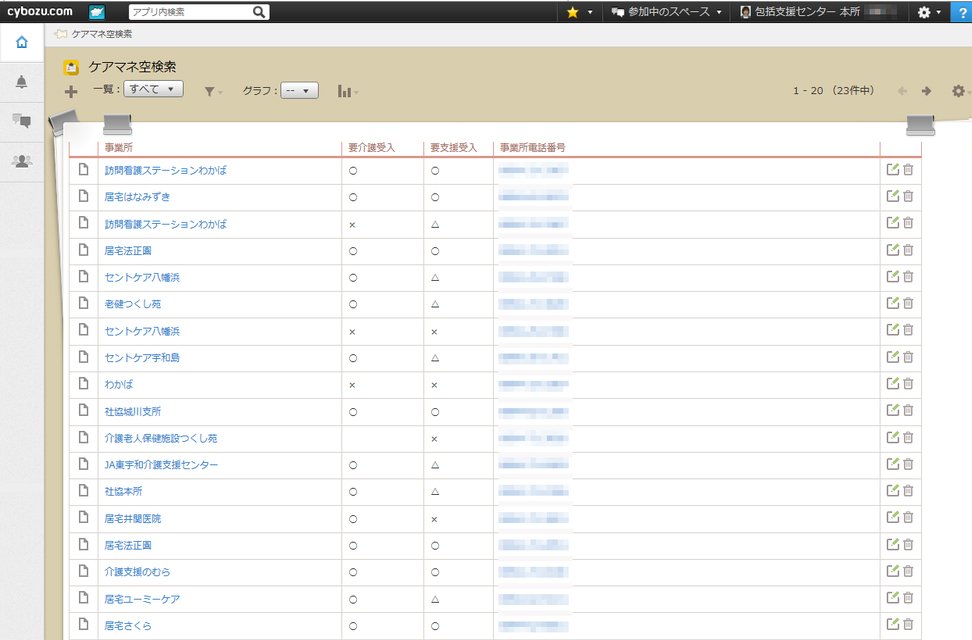Open 介護老人保健施設つくし苑 link

(x=161, y=438)
